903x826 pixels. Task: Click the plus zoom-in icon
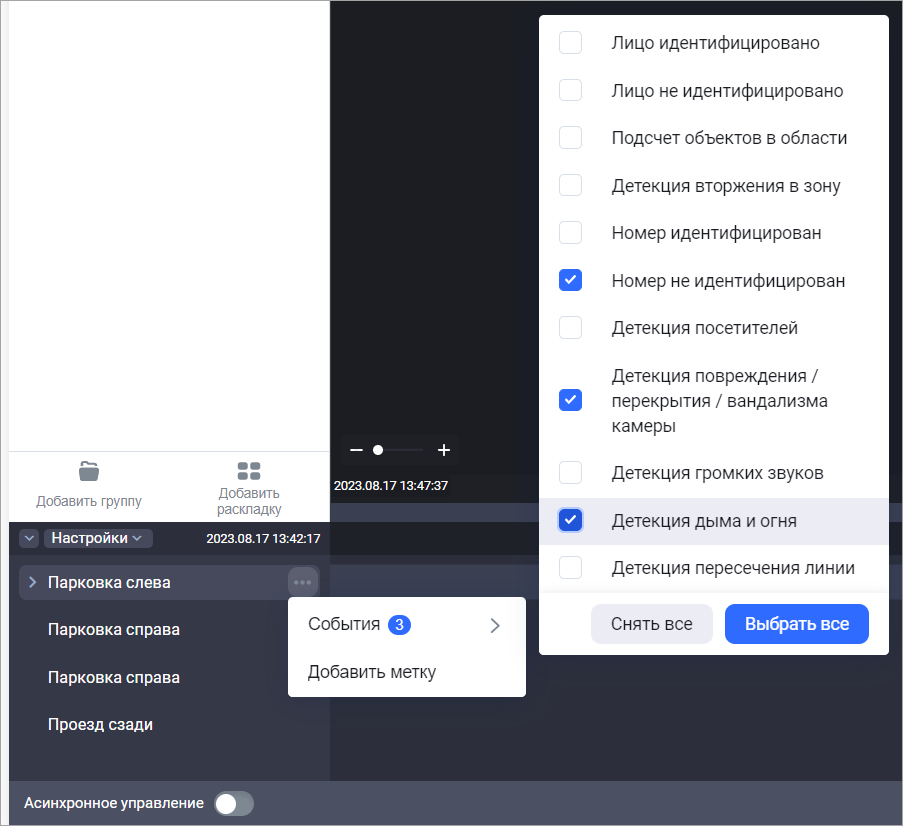click(x=444, y=450)
